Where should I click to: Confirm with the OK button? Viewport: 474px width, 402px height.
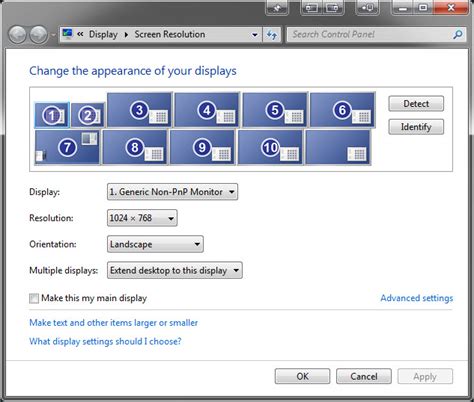[302, 376]
